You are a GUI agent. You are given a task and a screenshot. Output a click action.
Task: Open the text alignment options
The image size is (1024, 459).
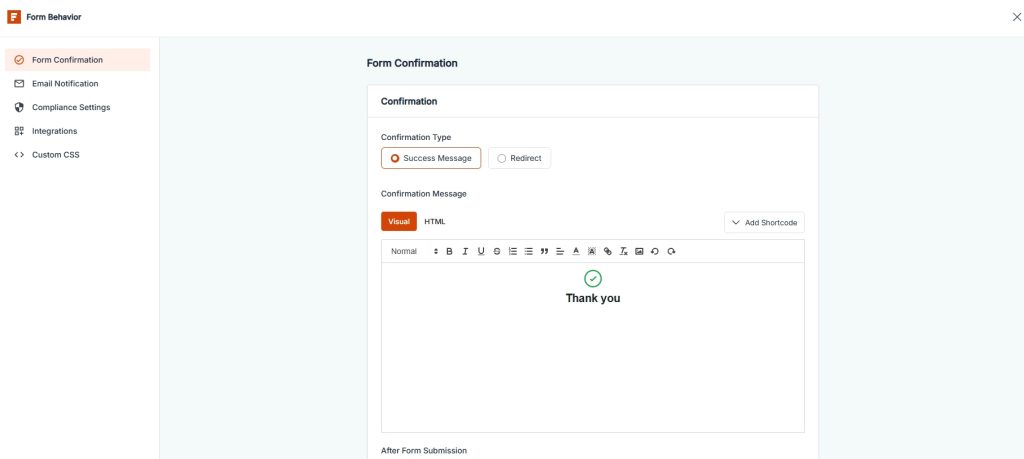coord(560,251)
